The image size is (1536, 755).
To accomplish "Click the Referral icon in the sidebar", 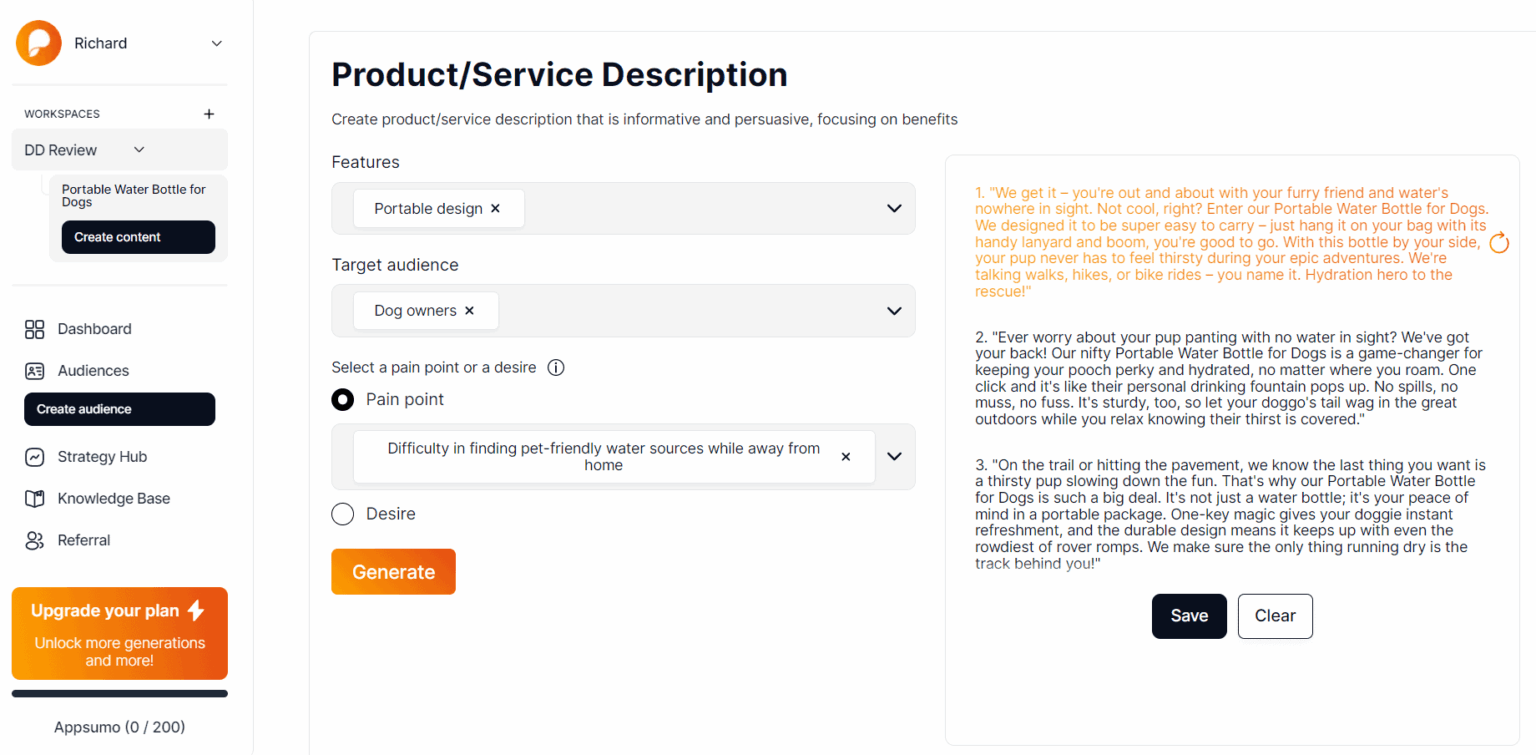I will pyautogui.click(x=35, y=540).
